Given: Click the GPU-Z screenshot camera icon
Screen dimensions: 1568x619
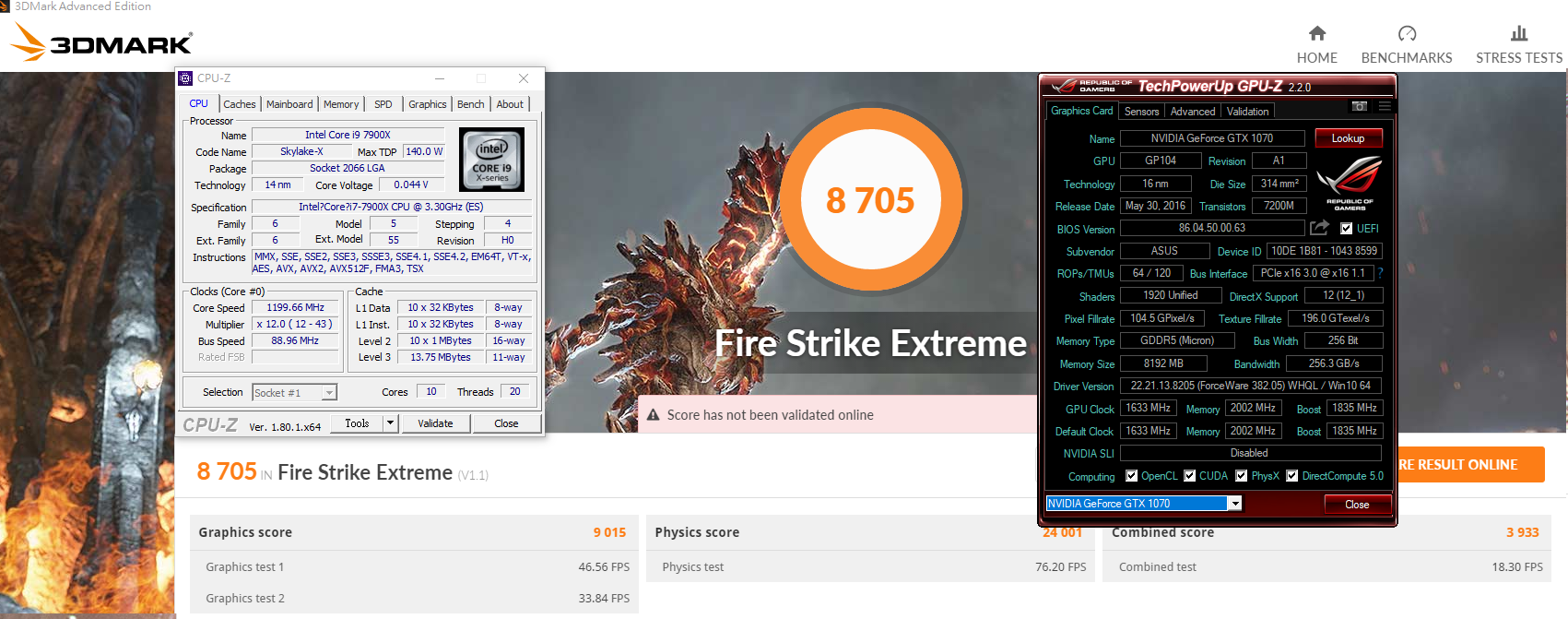Looking at the screenshot, I should point(1359,107).
